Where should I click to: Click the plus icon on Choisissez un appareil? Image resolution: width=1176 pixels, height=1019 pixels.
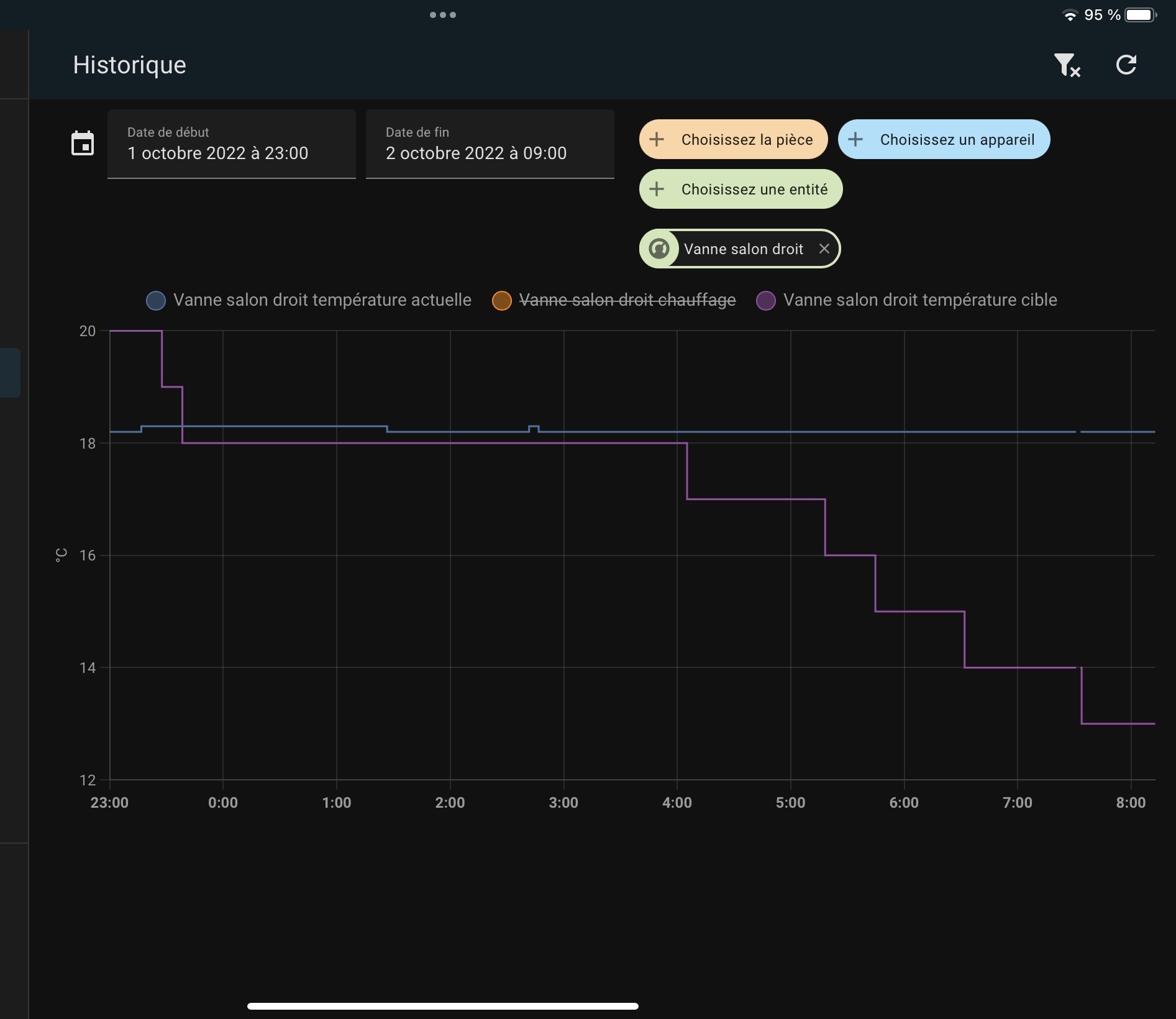(x=855, y=139)
